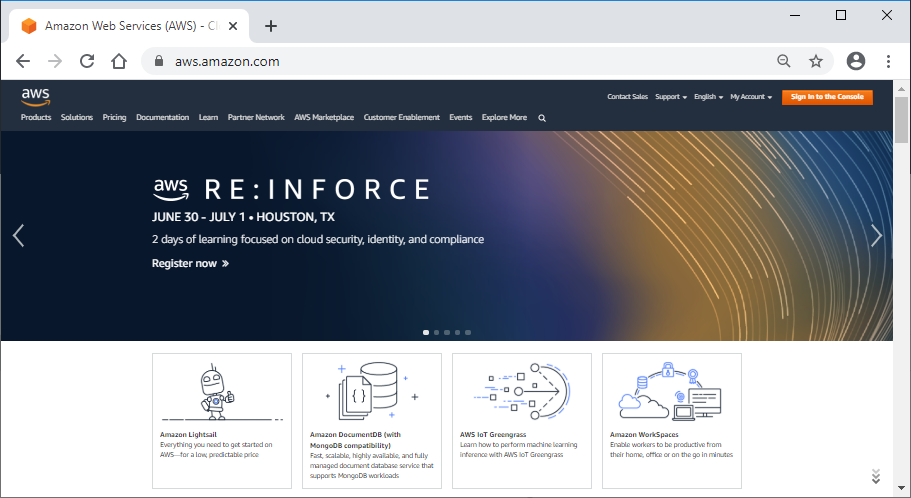This screenshot has width=911, height=498.
Task: Open the Products menu
Action: [x=36, y=117]
